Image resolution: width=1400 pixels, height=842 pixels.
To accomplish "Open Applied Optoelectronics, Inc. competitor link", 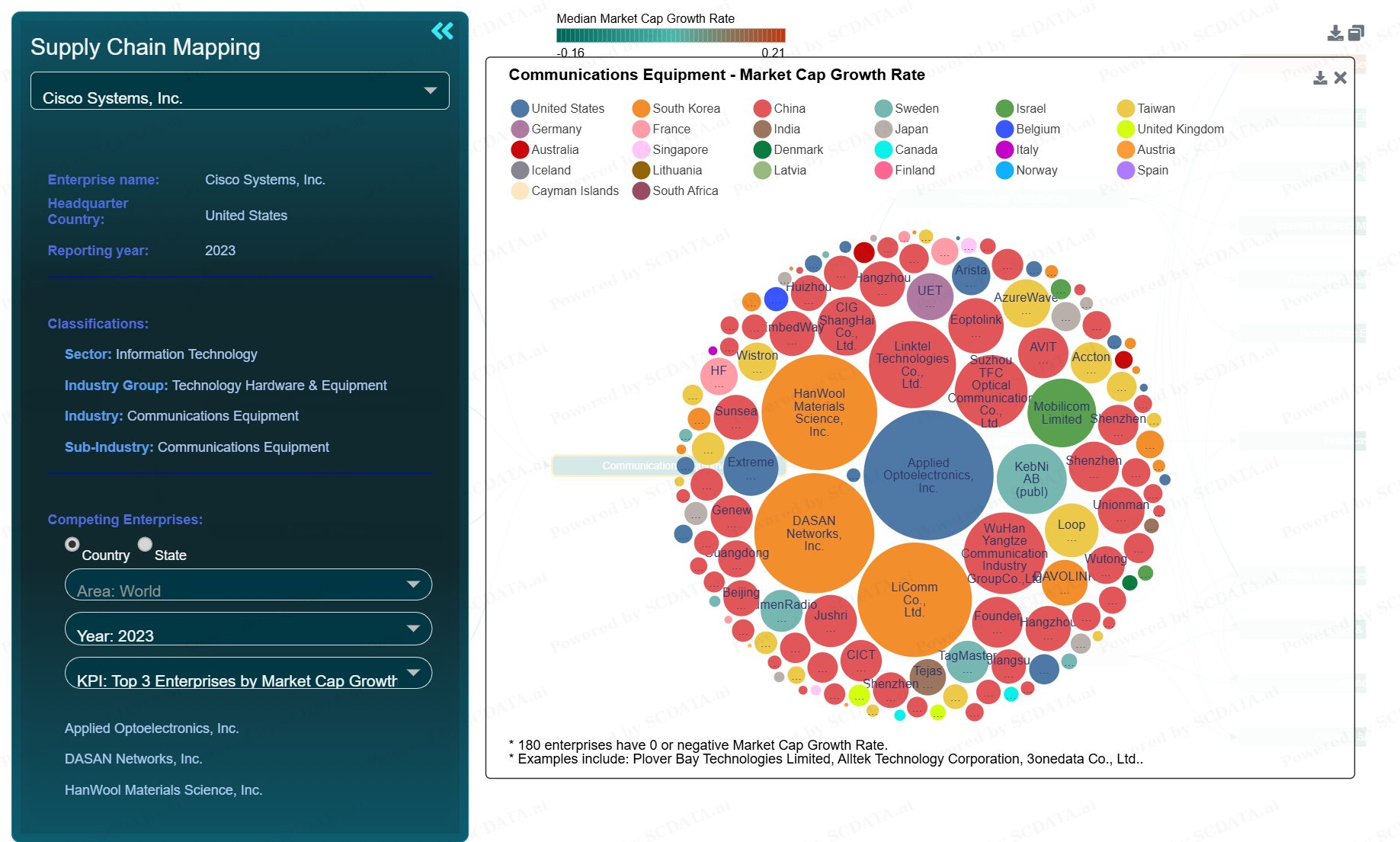I will pyautogui.click(x=152, y=728).
